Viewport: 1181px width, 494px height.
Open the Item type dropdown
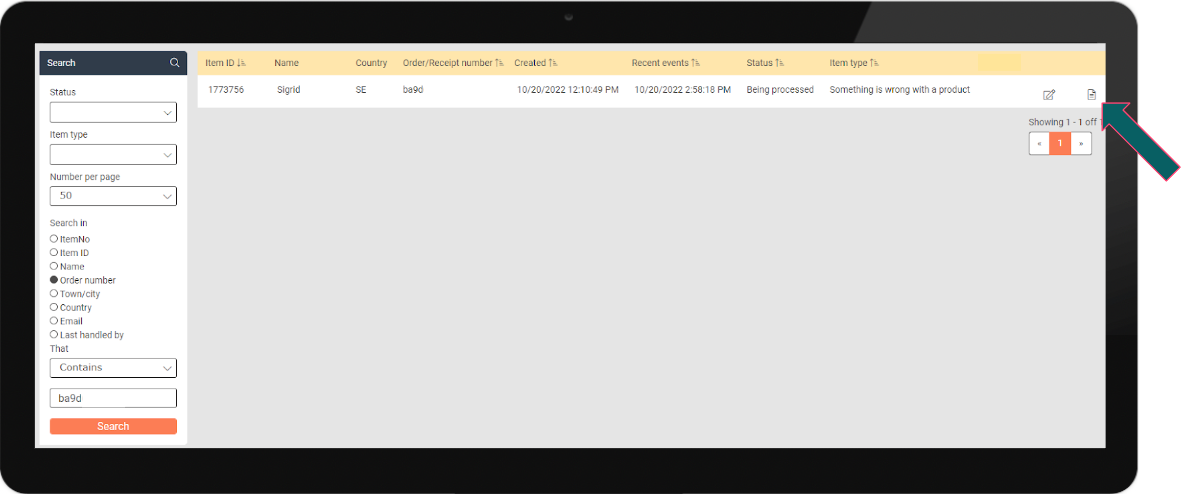[113, 155]
